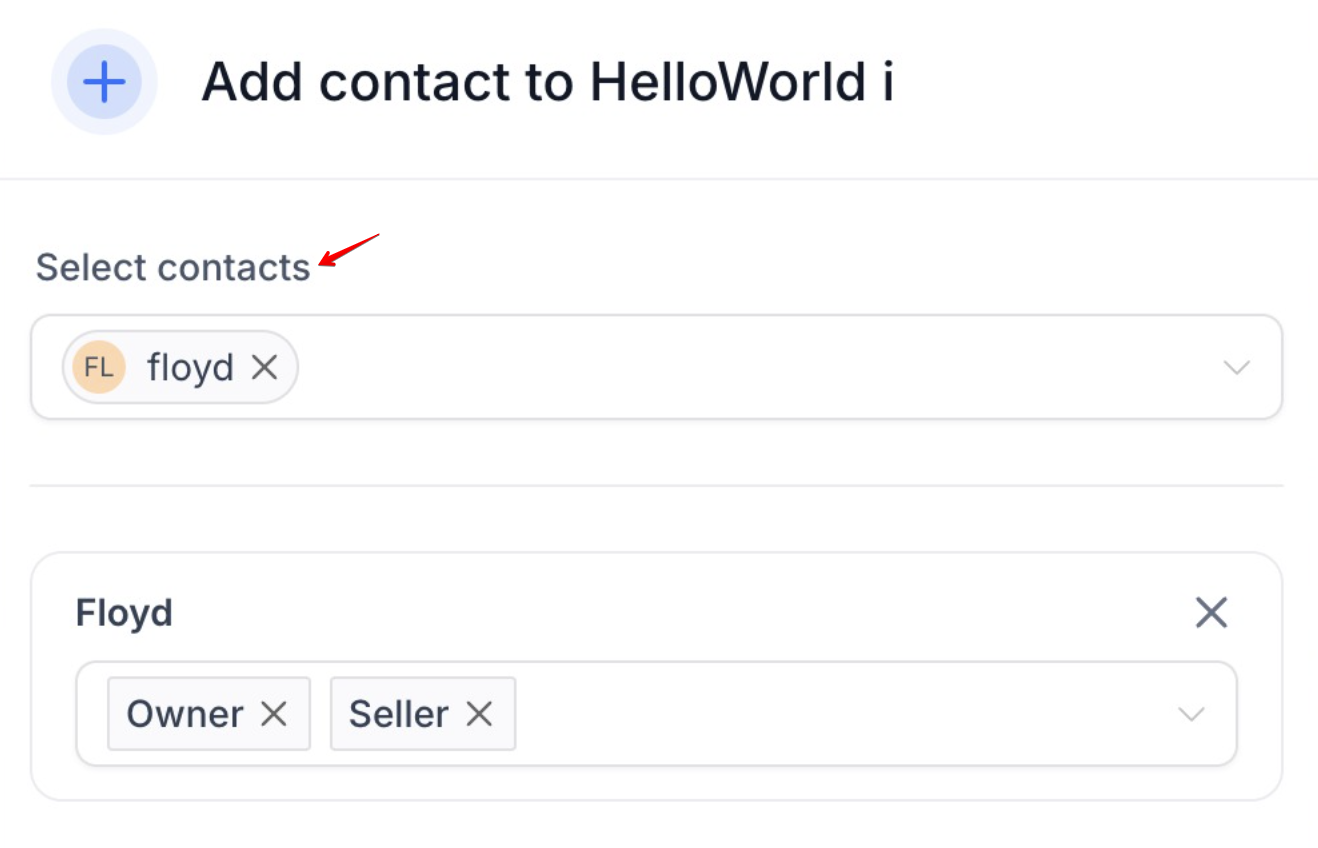
Task: Remove the floyd contact chip
Action: pos(264,368)
